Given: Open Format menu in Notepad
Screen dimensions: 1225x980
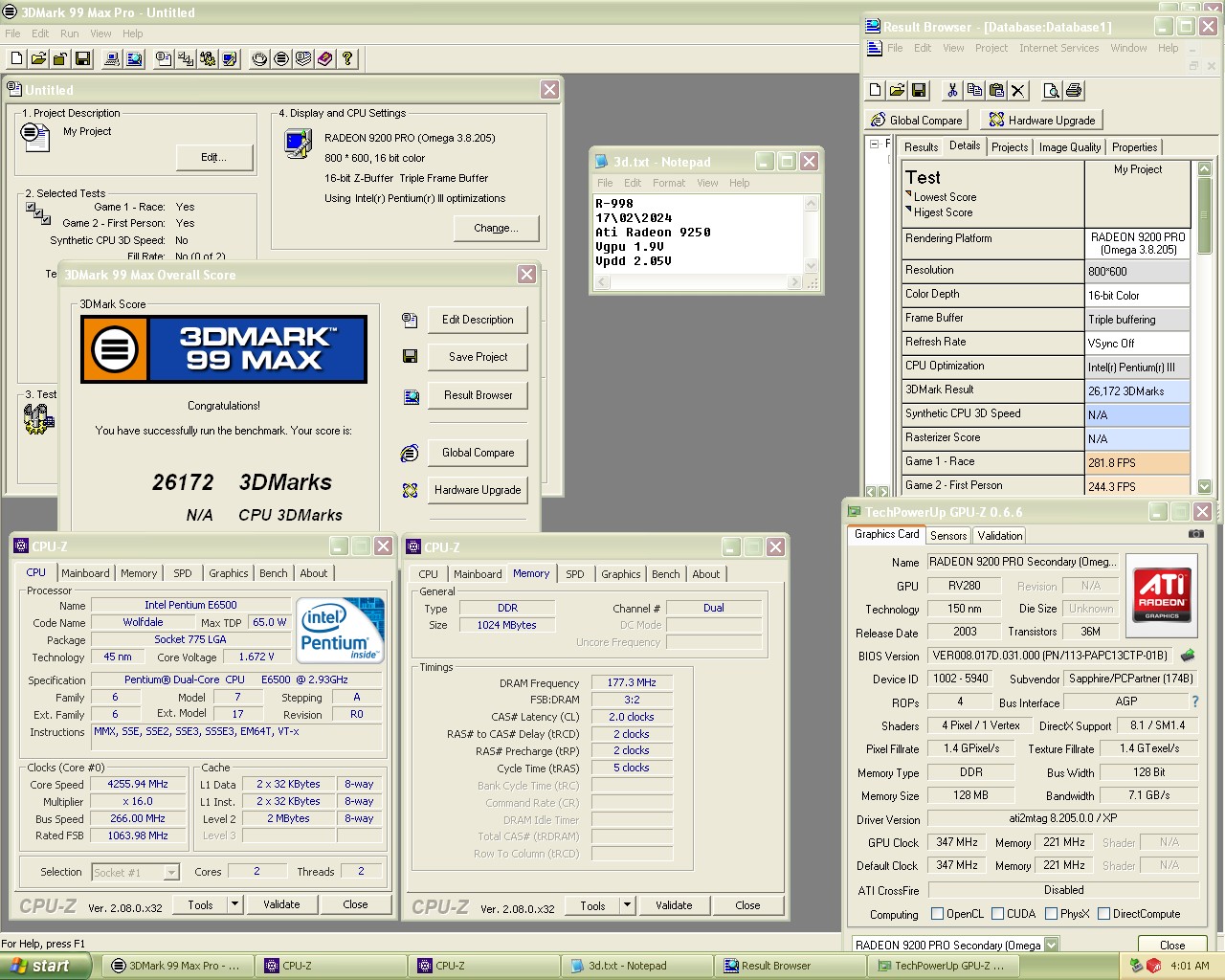Looking at the screenshot, I should (x=669, y=183).
